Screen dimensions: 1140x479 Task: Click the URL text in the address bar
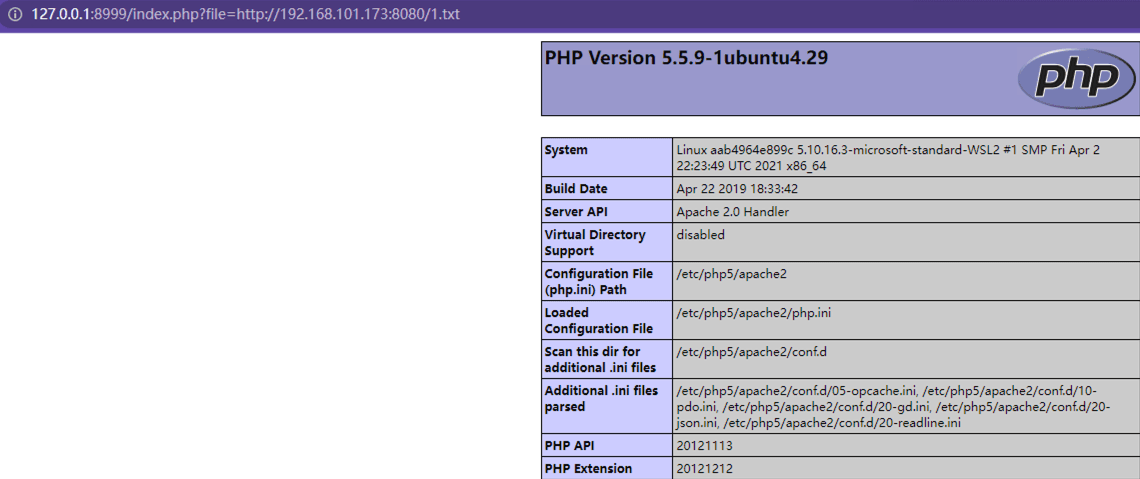pyautogui.click(x=246, y=15)
